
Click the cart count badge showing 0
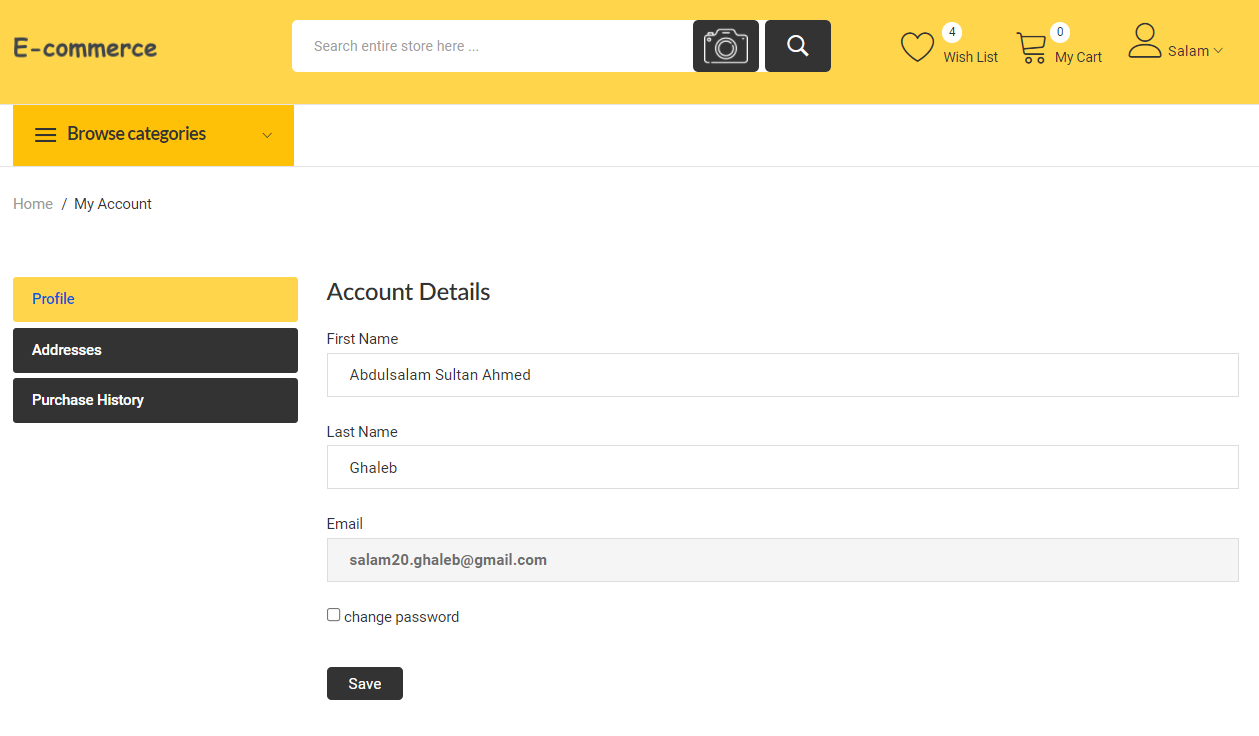[1062, 31]
